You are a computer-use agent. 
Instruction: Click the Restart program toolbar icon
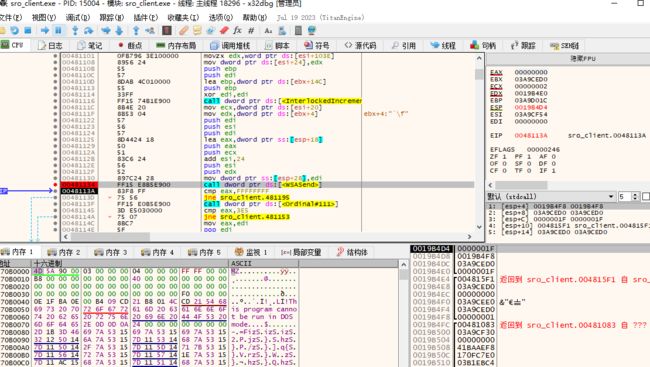tap(15, 30)
